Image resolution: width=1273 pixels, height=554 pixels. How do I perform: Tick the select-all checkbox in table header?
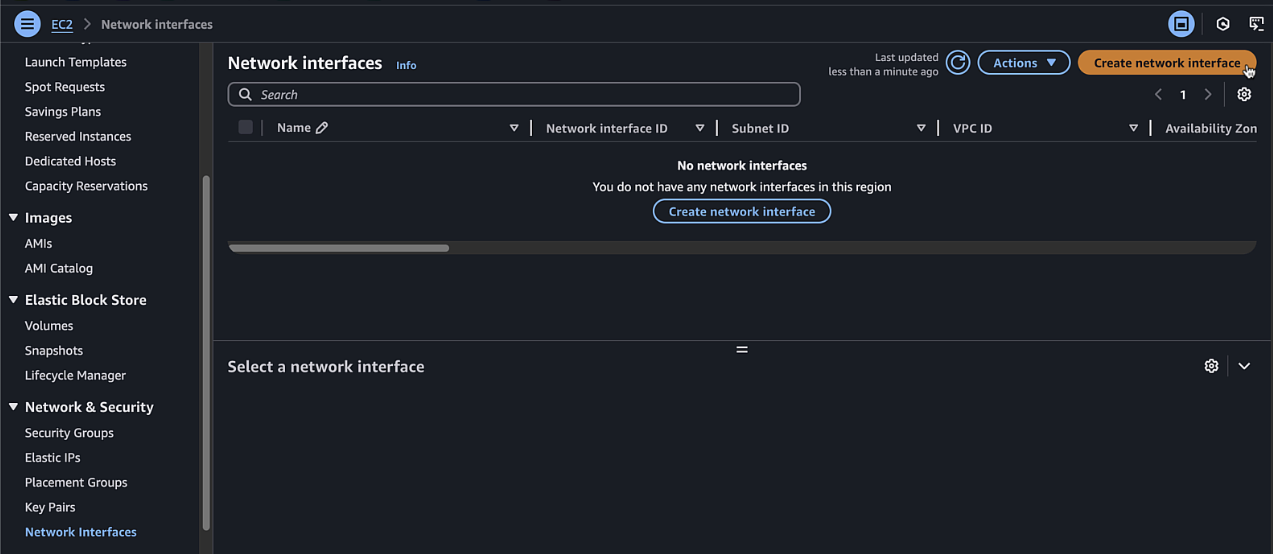245,127
